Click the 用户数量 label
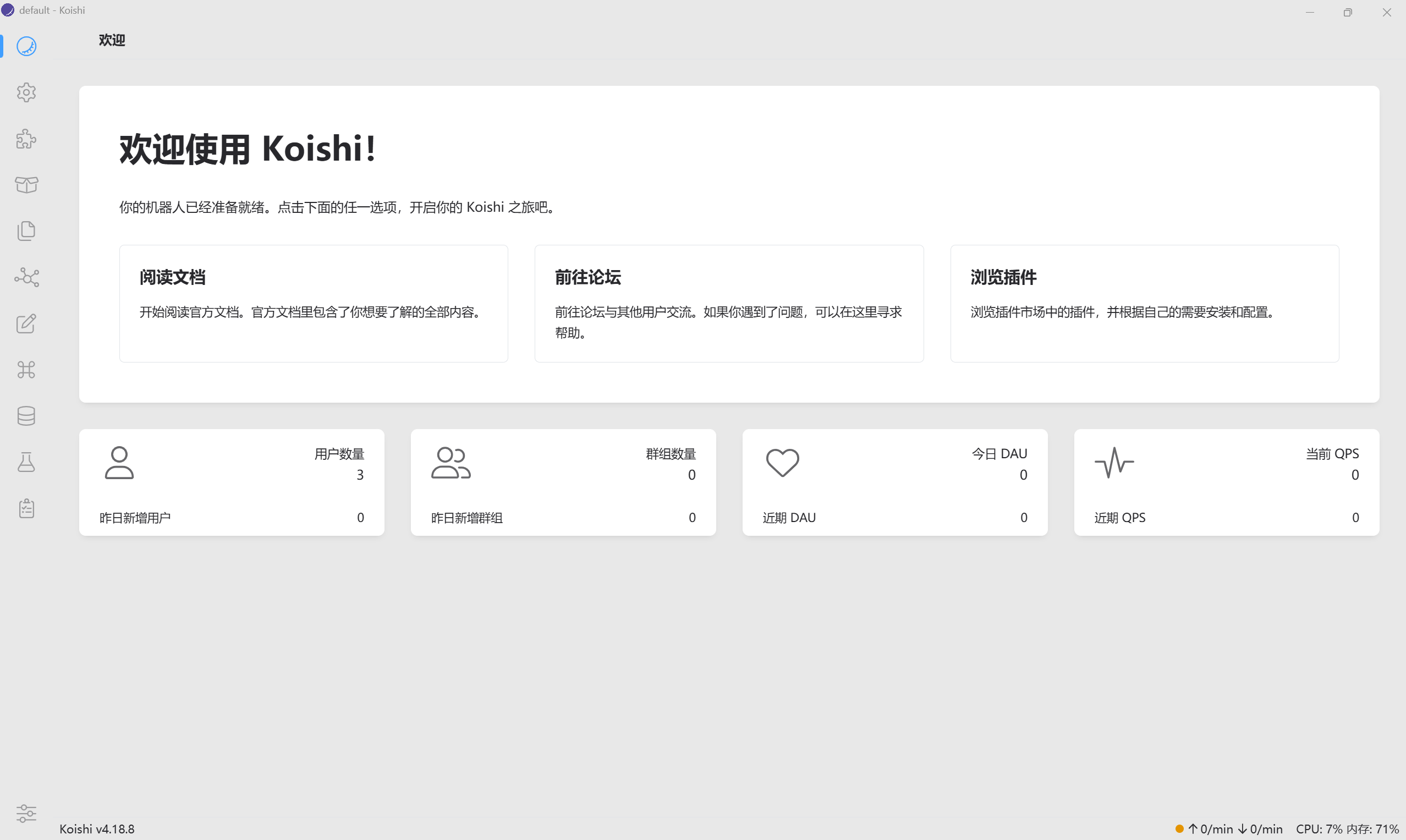Image resolution: width=1406 pixels, height=840 pixels. (339, 454)
